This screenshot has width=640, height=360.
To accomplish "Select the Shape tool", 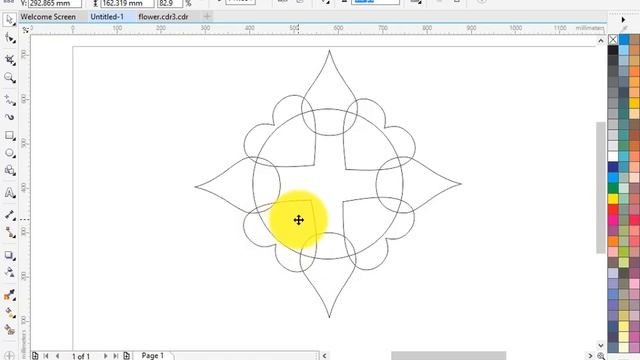I will click(9, 38).
